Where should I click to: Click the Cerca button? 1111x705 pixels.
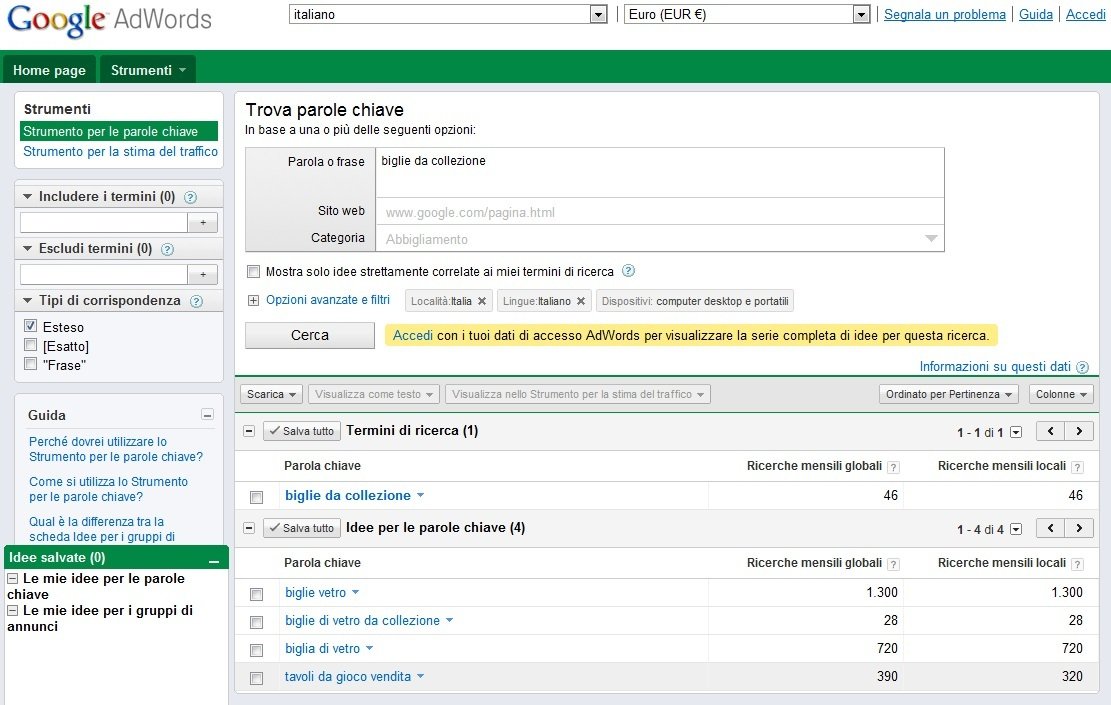pos(310,335)
